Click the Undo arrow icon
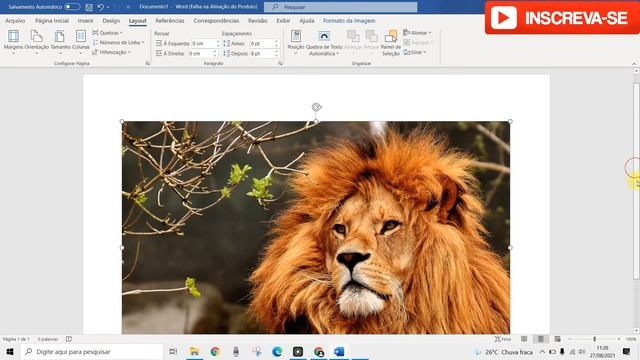This screenshot has width=640, height=360. click(x=100, y=7)
